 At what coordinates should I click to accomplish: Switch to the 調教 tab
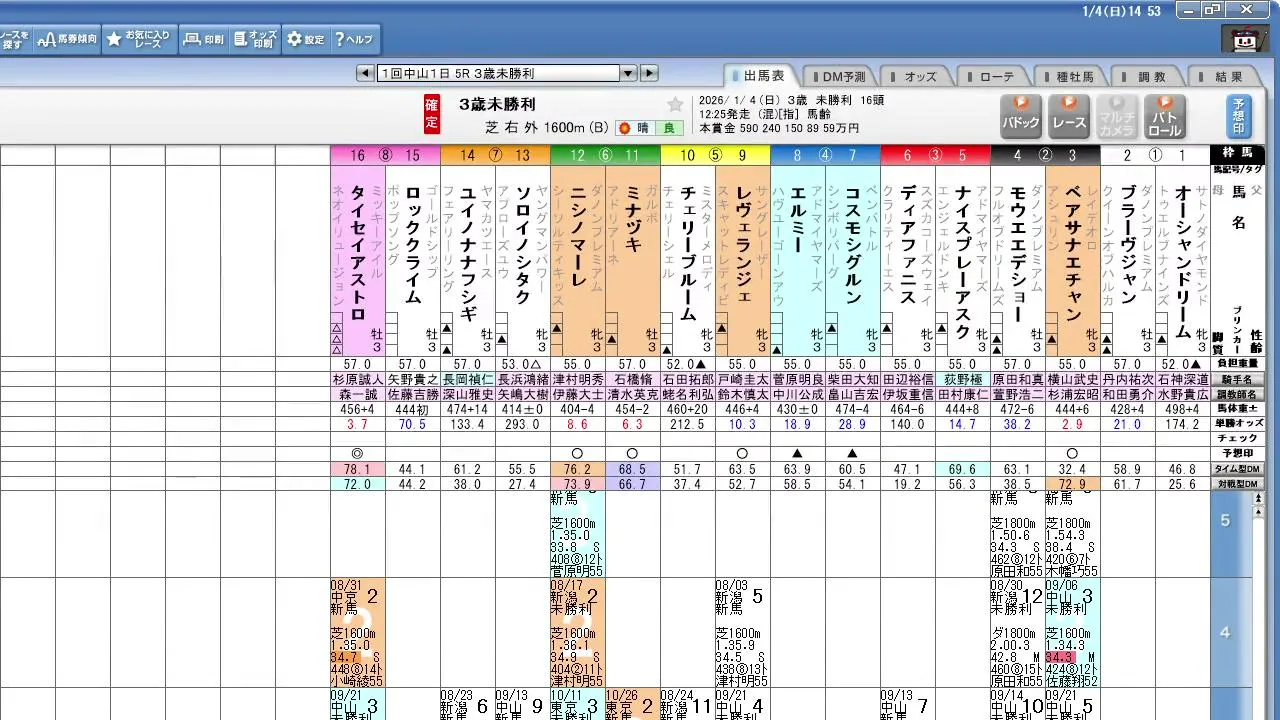pos(1147,76)
